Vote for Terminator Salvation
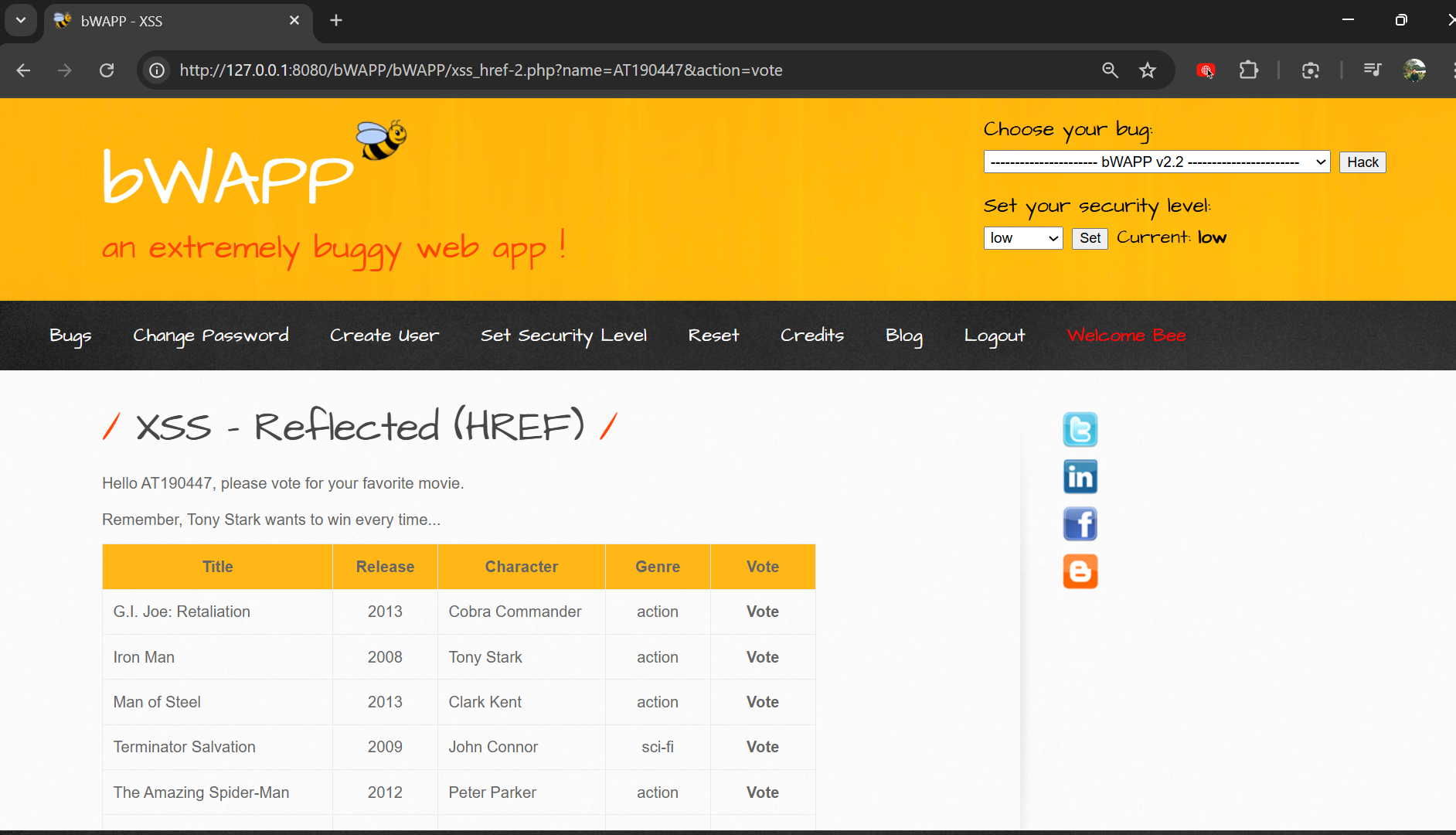The height and width of the screenshot is (835, 1456). [762, 747]
